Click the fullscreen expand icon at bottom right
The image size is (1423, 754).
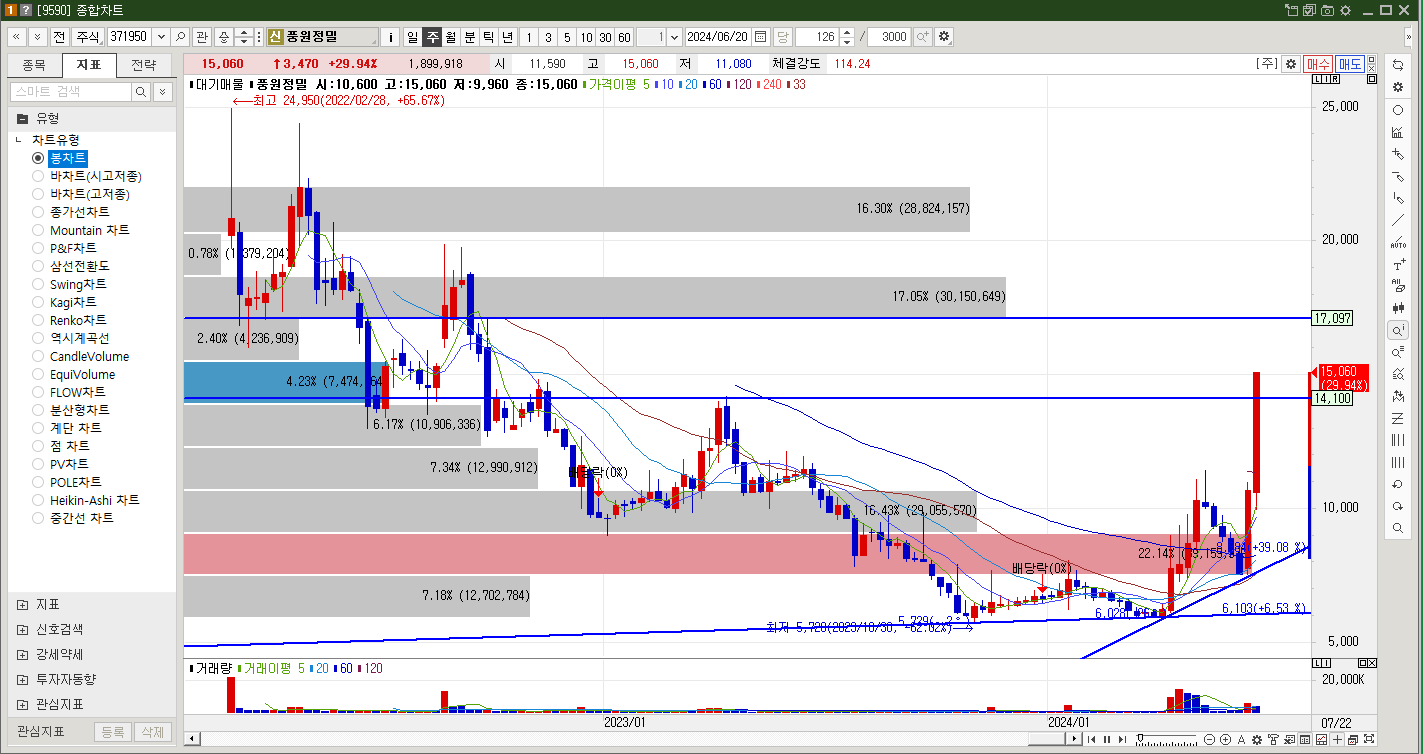coord(1369,739)
